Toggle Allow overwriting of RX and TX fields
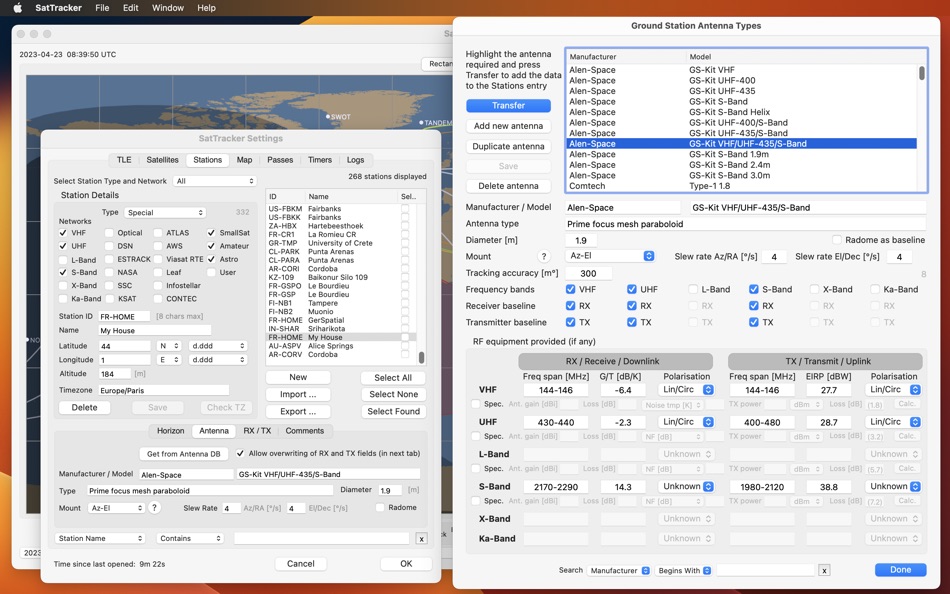The image size is (950, 594). tap(240, 453)
